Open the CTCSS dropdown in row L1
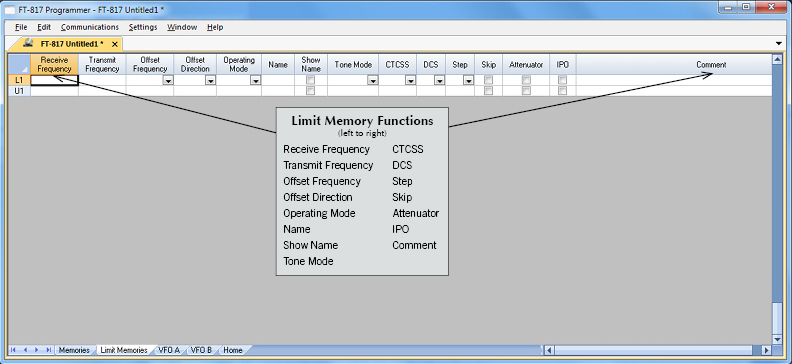This screenshot has height=364, width=792. [x=411, y=80]
